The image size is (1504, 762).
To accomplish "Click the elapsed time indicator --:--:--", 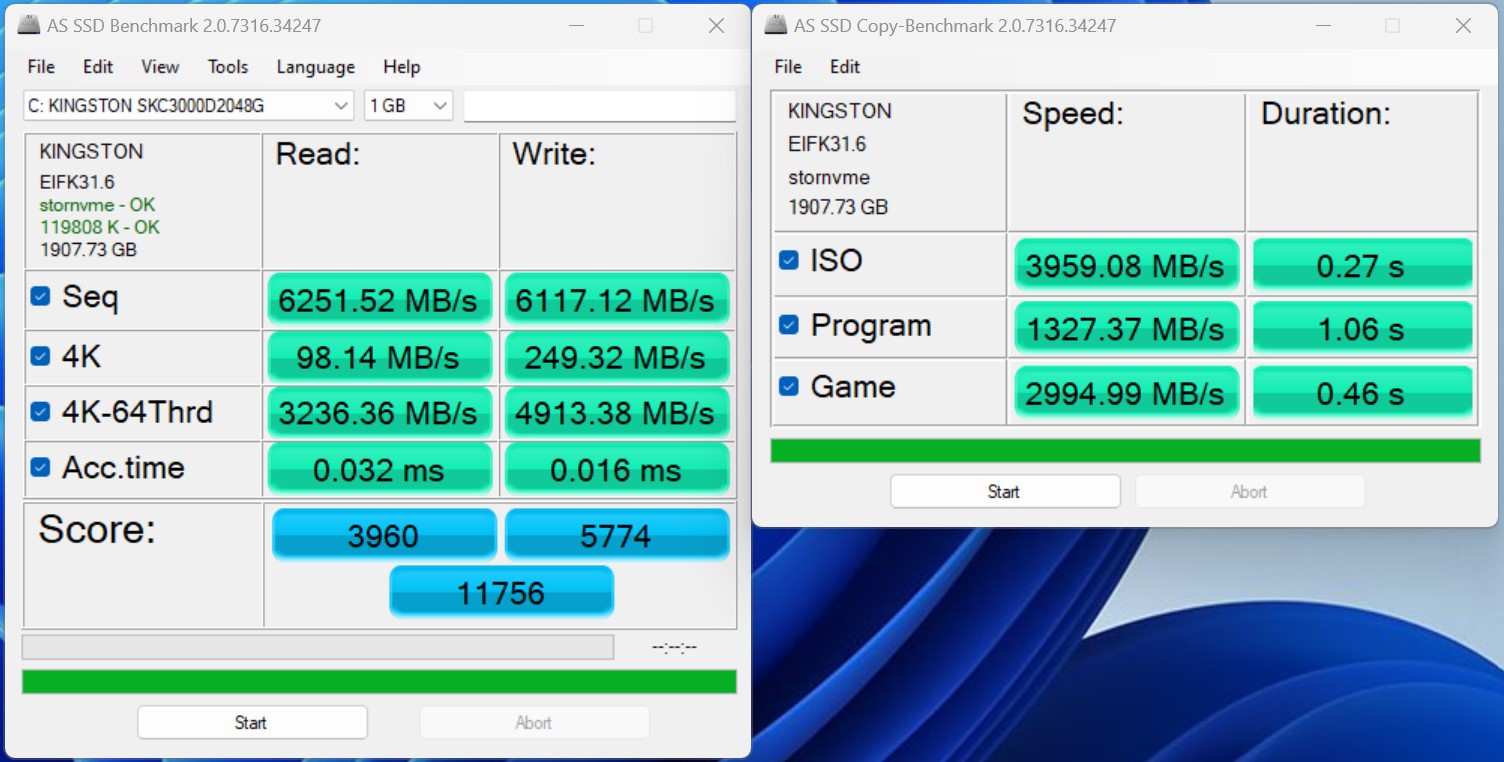I will (674, 647).
